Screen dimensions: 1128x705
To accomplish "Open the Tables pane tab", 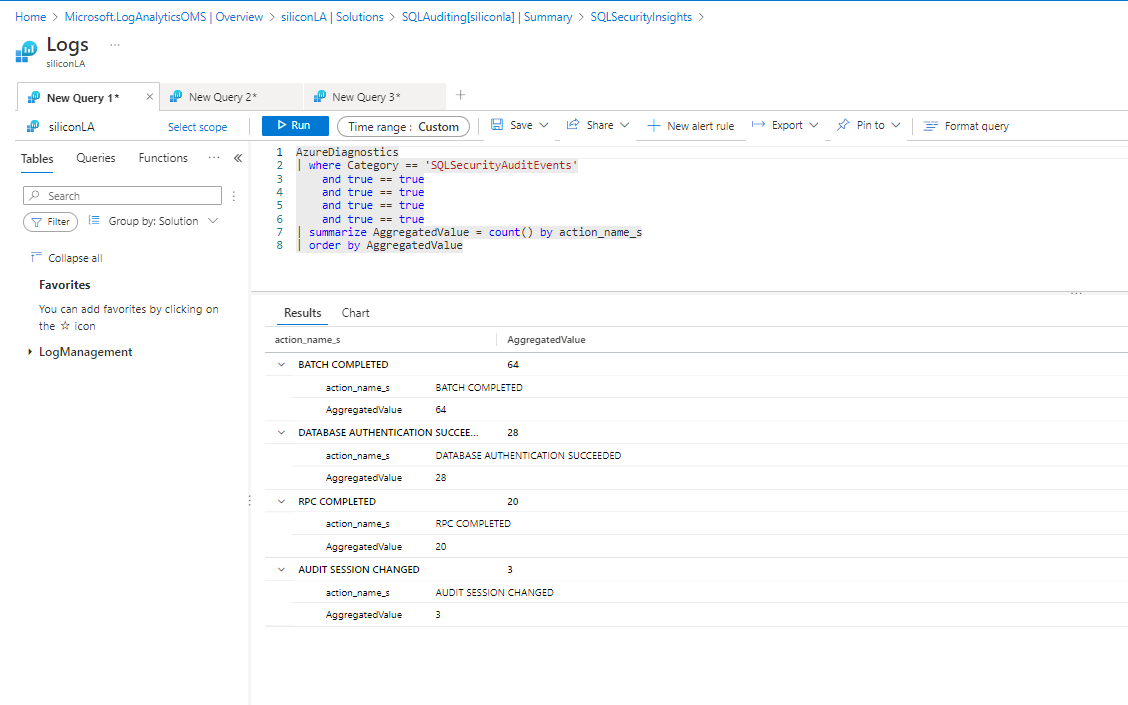I will tap(37, 159).
